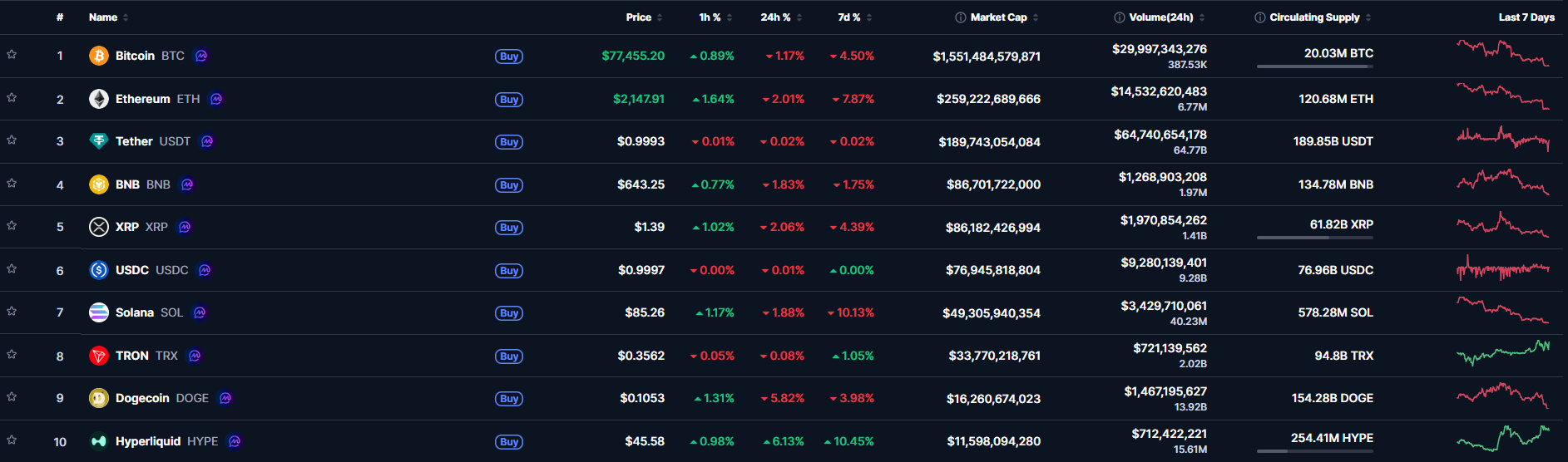Toggle the watchlist star for TRON
This screenshot has height=462, width=1568.
[x=12, y=354]
